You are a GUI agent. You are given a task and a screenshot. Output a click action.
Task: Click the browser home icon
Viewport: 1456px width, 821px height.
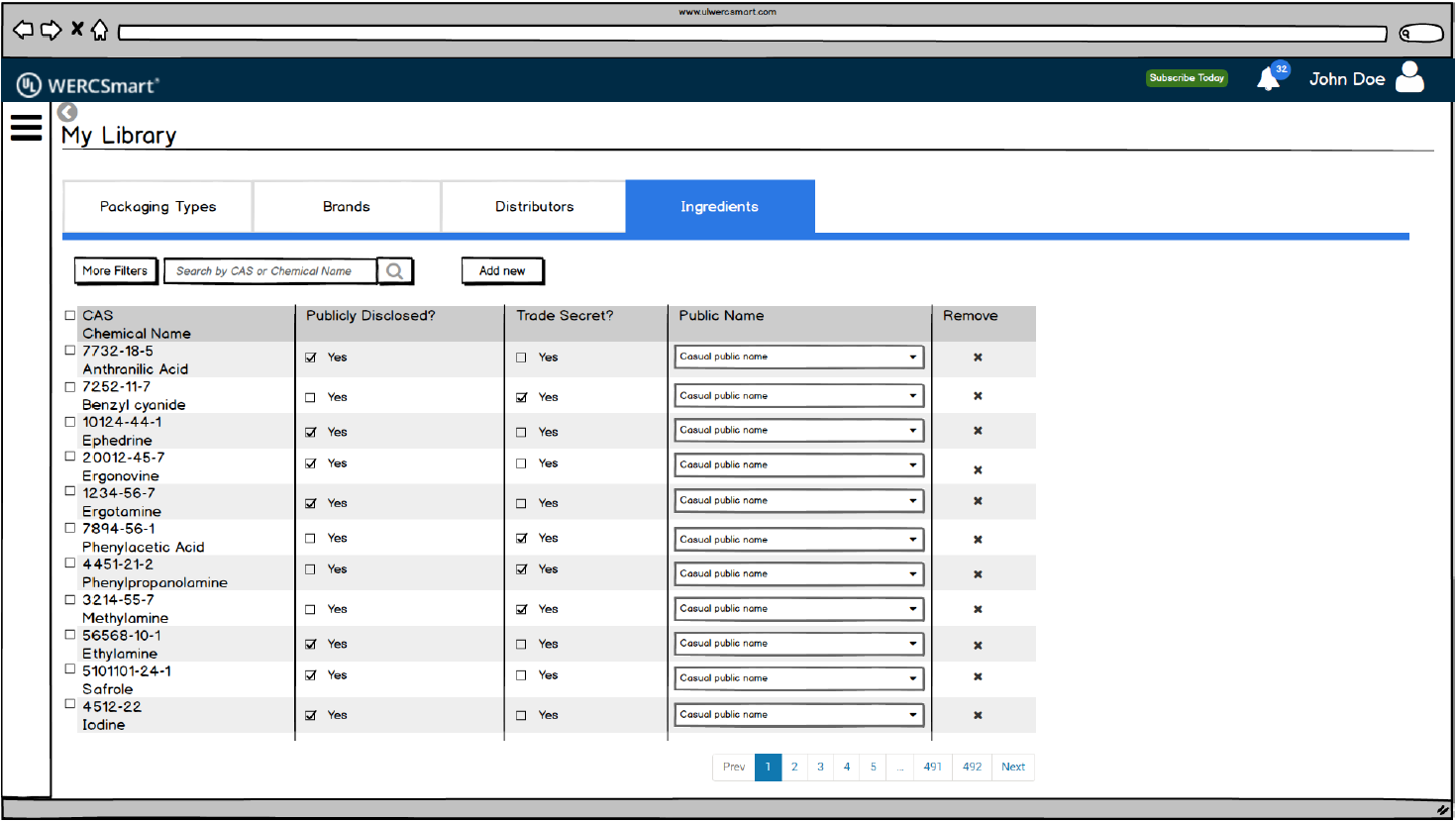[x=100, y=31]
